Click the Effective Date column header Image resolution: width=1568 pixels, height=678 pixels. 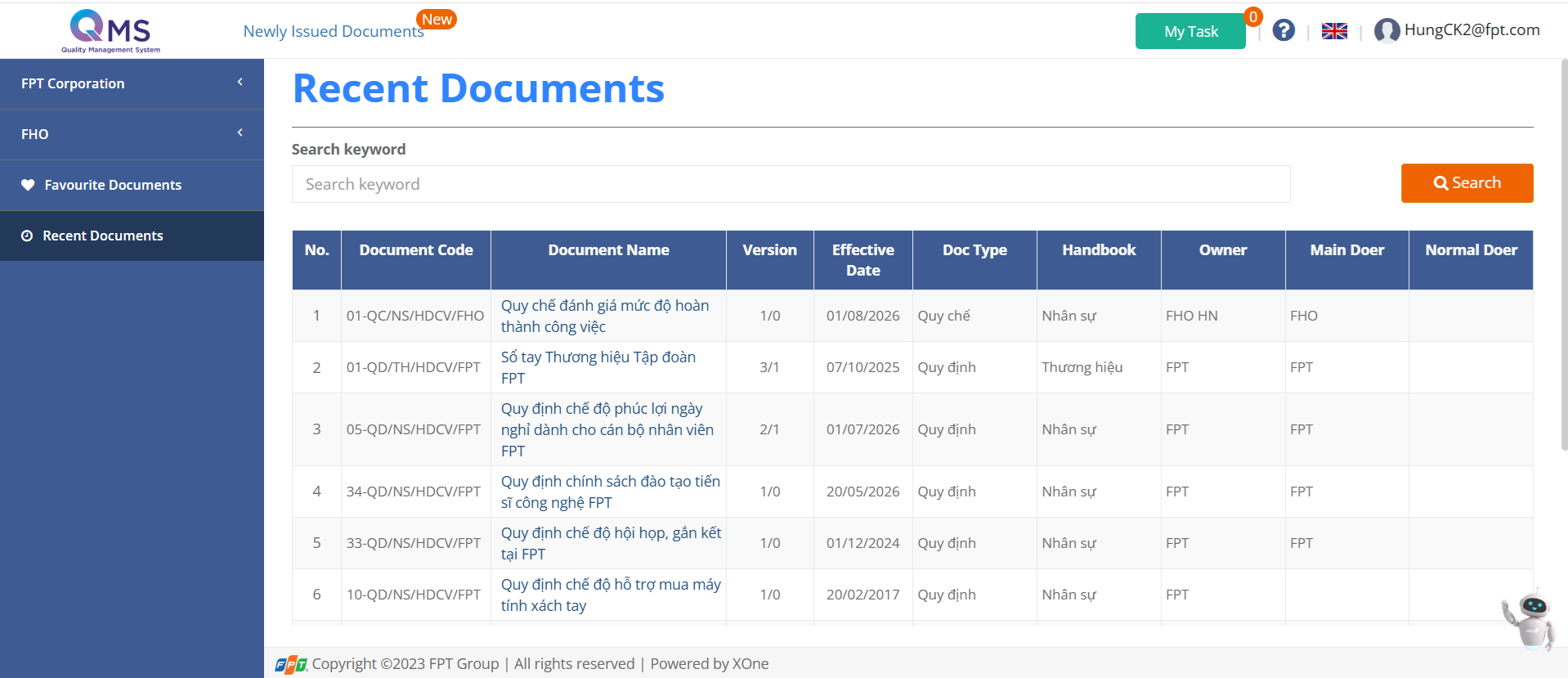pos(863,260)
